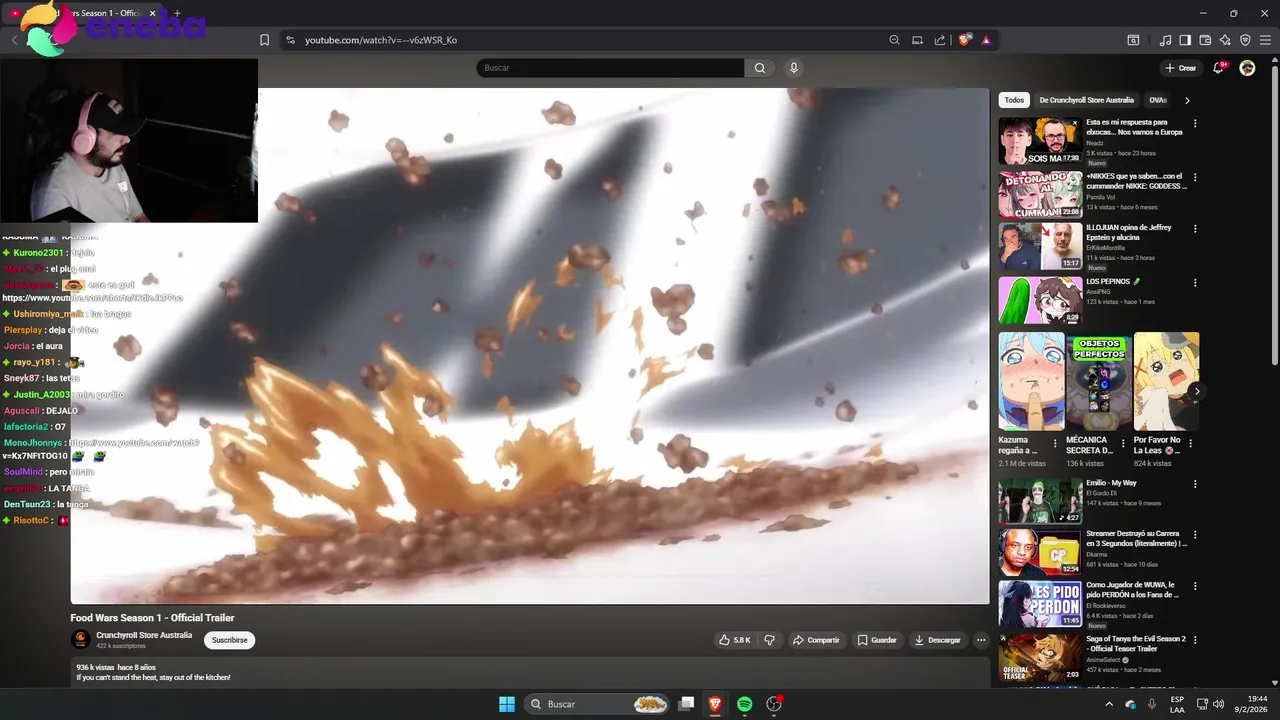Open ILLOJUAN opina de Jeffrey Epstein title
Viewport: 1280px width, 720px height.
point(1128,232)
